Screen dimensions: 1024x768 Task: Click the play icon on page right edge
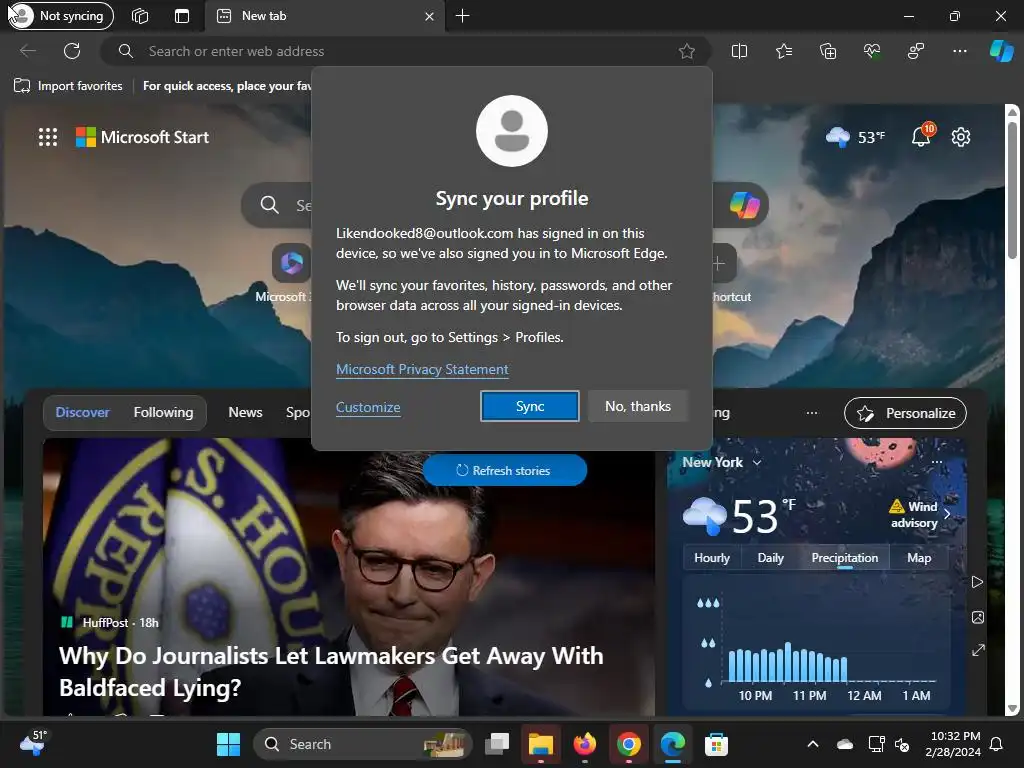977,582
